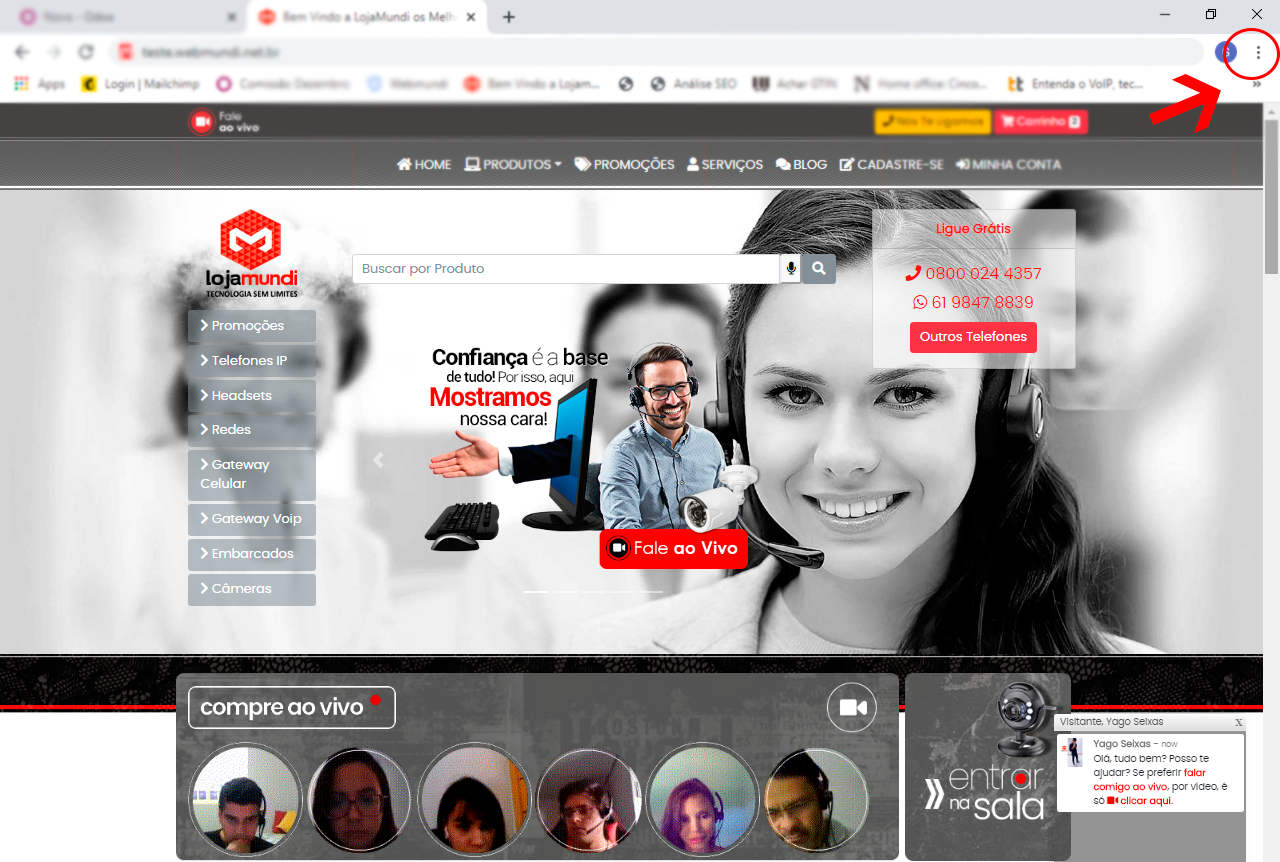The image size is (1280, 862).
Task: Go to previous carousel slide arrow
Action: click(x=378, y=461)
